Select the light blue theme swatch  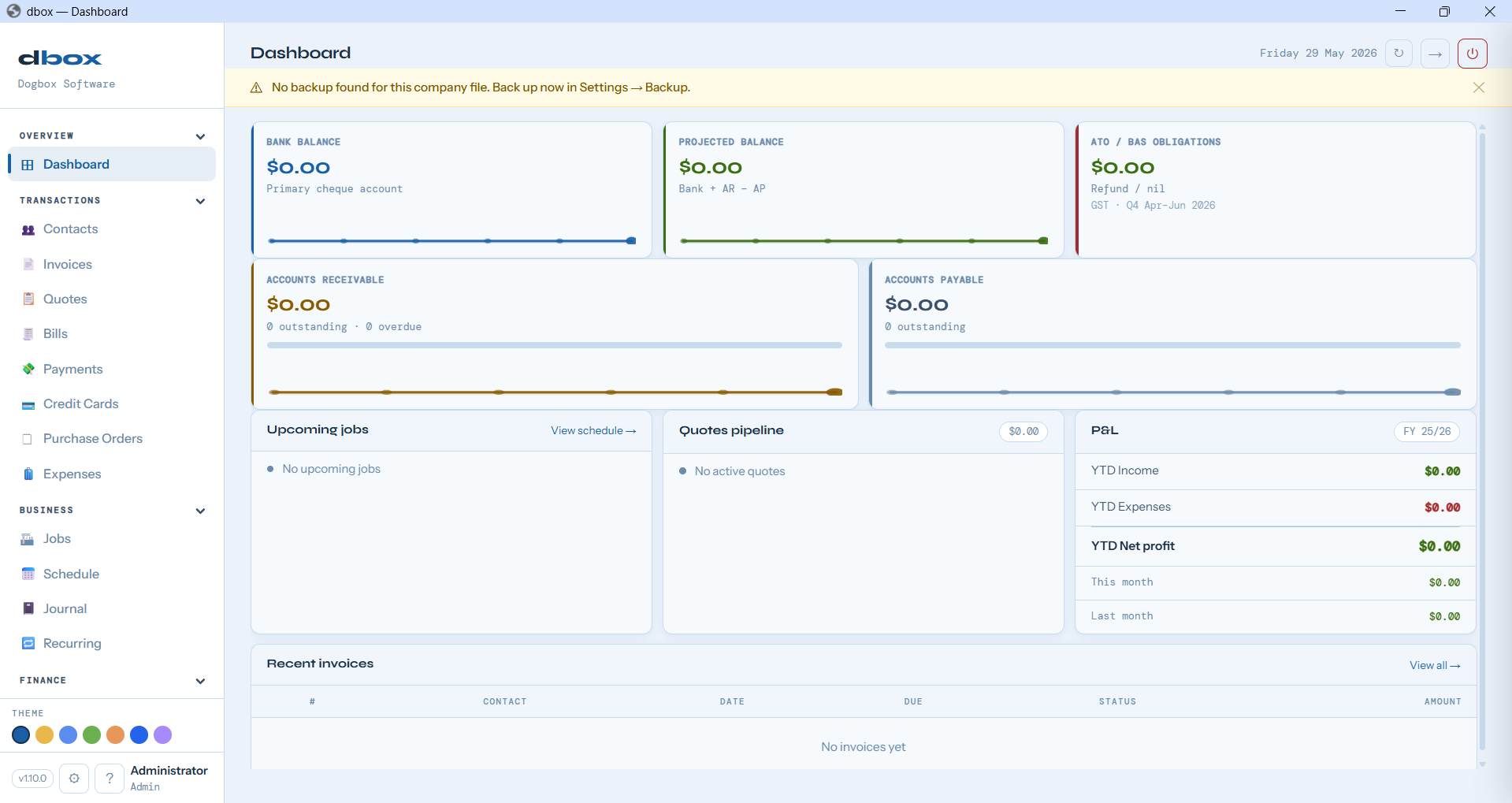(69, 735)
